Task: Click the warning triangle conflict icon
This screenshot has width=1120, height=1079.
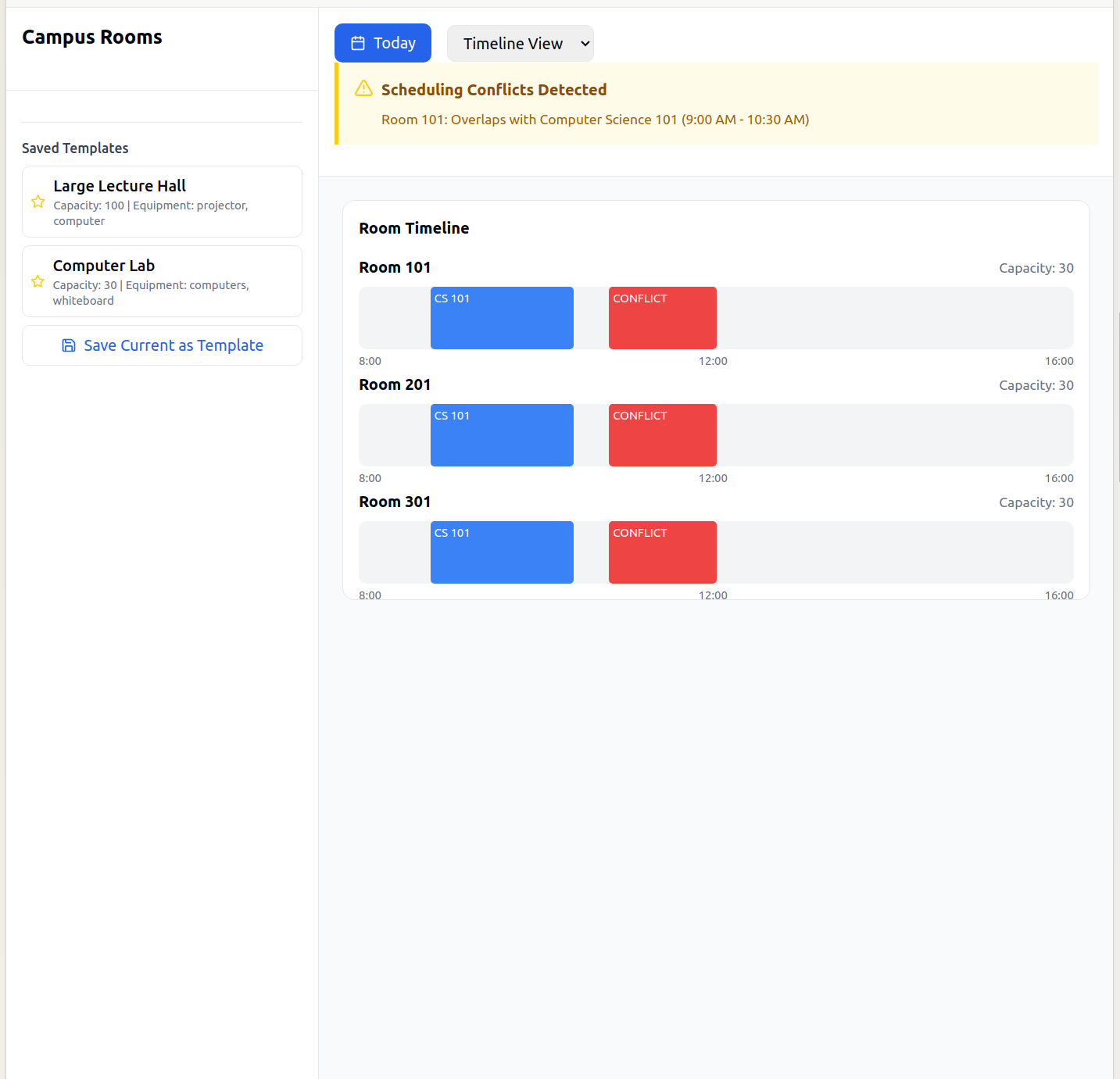Action: click(363, 88)
